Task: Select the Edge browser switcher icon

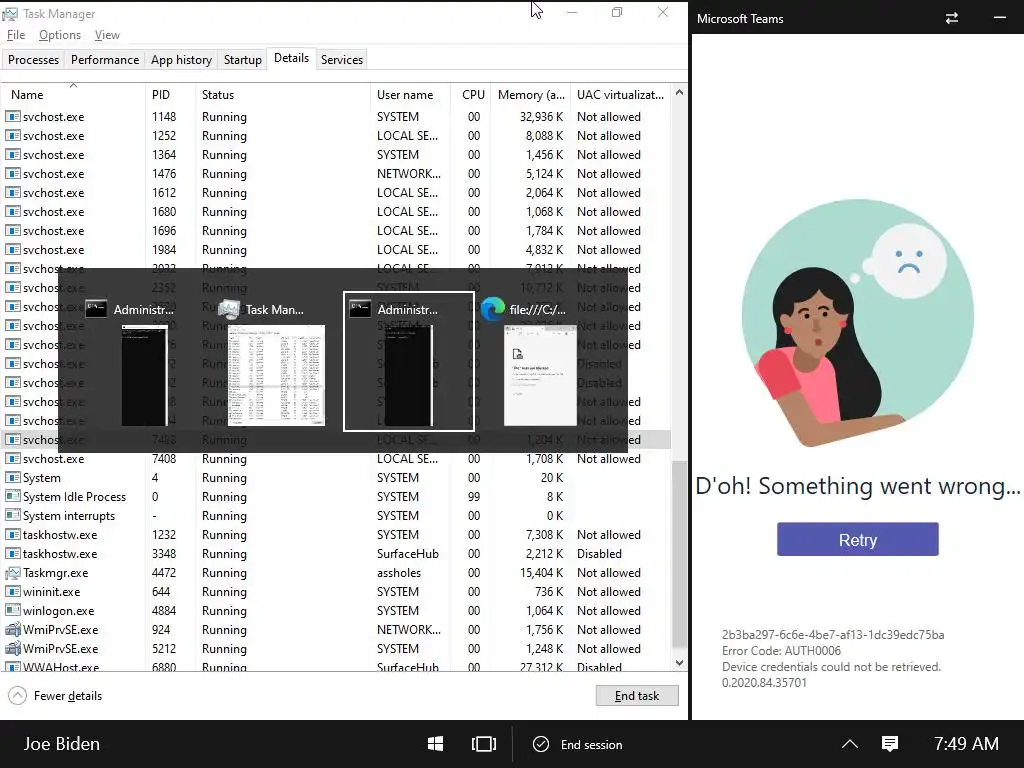Action: pos(492,309)
